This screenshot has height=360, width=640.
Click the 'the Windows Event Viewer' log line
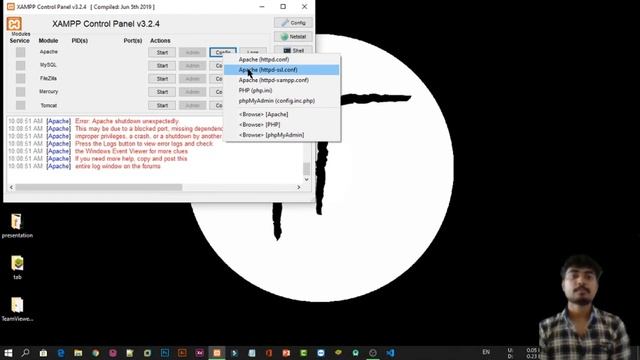131,151
